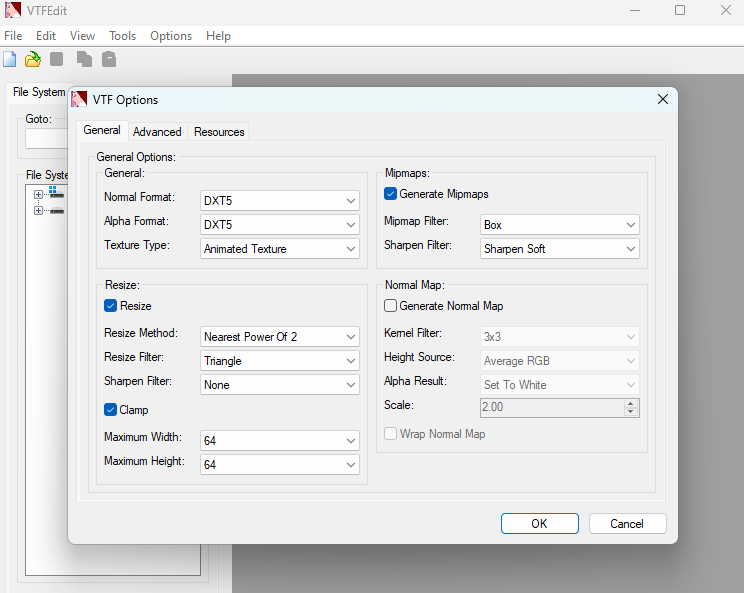This screenshot has height=593, width=744.
Task: Click the New file toolbar icon
Action: (x=9, y=59)
